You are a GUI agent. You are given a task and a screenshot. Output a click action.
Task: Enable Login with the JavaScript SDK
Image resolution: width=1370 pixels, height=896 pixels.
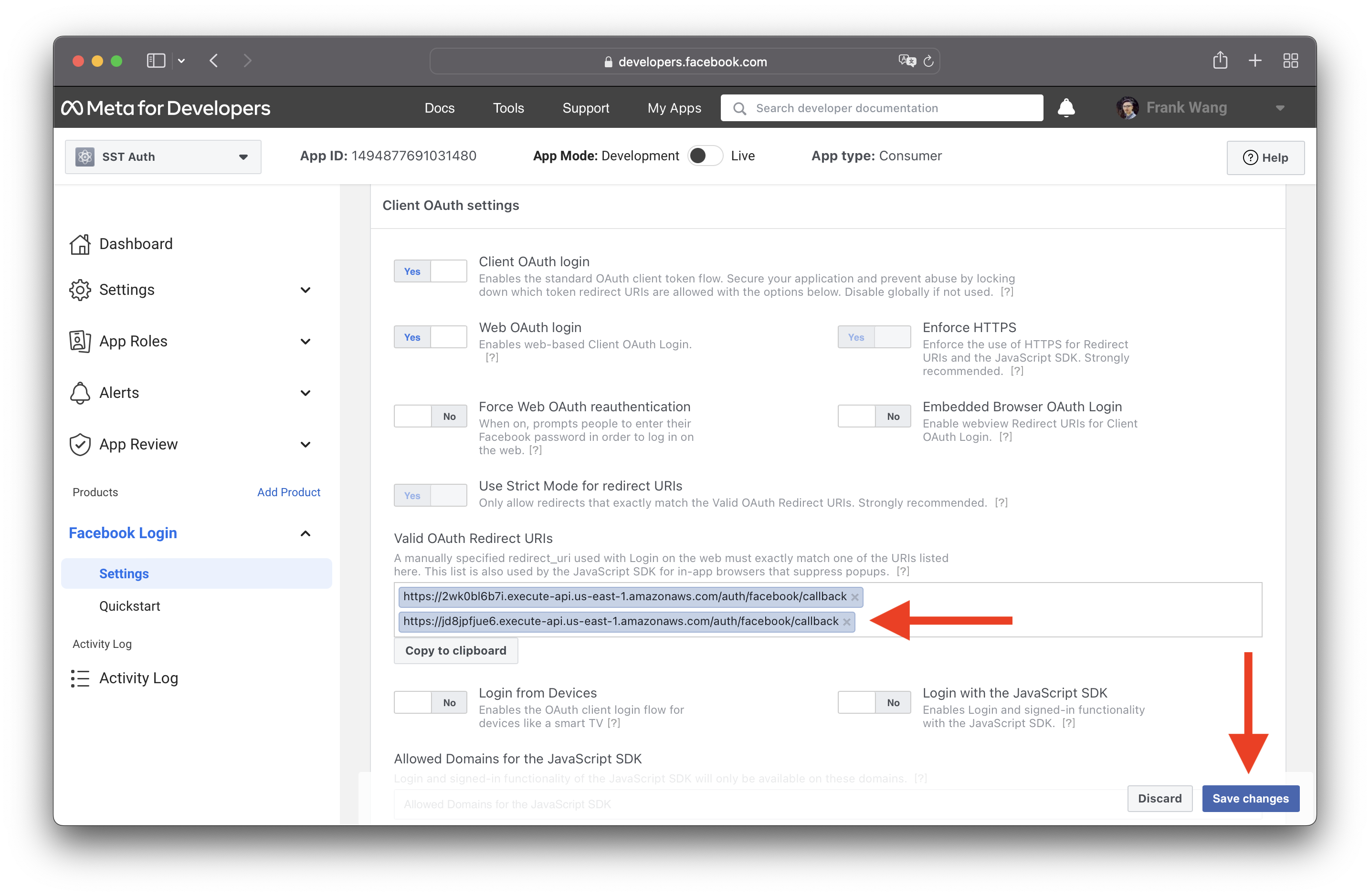874,703
